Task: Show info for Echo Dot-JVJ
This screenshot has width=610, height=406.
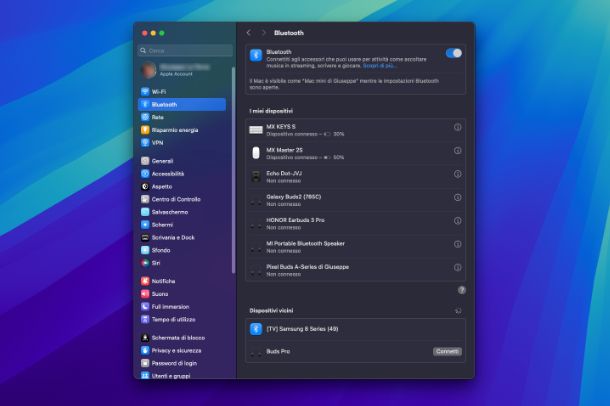Action: [458, 174]
